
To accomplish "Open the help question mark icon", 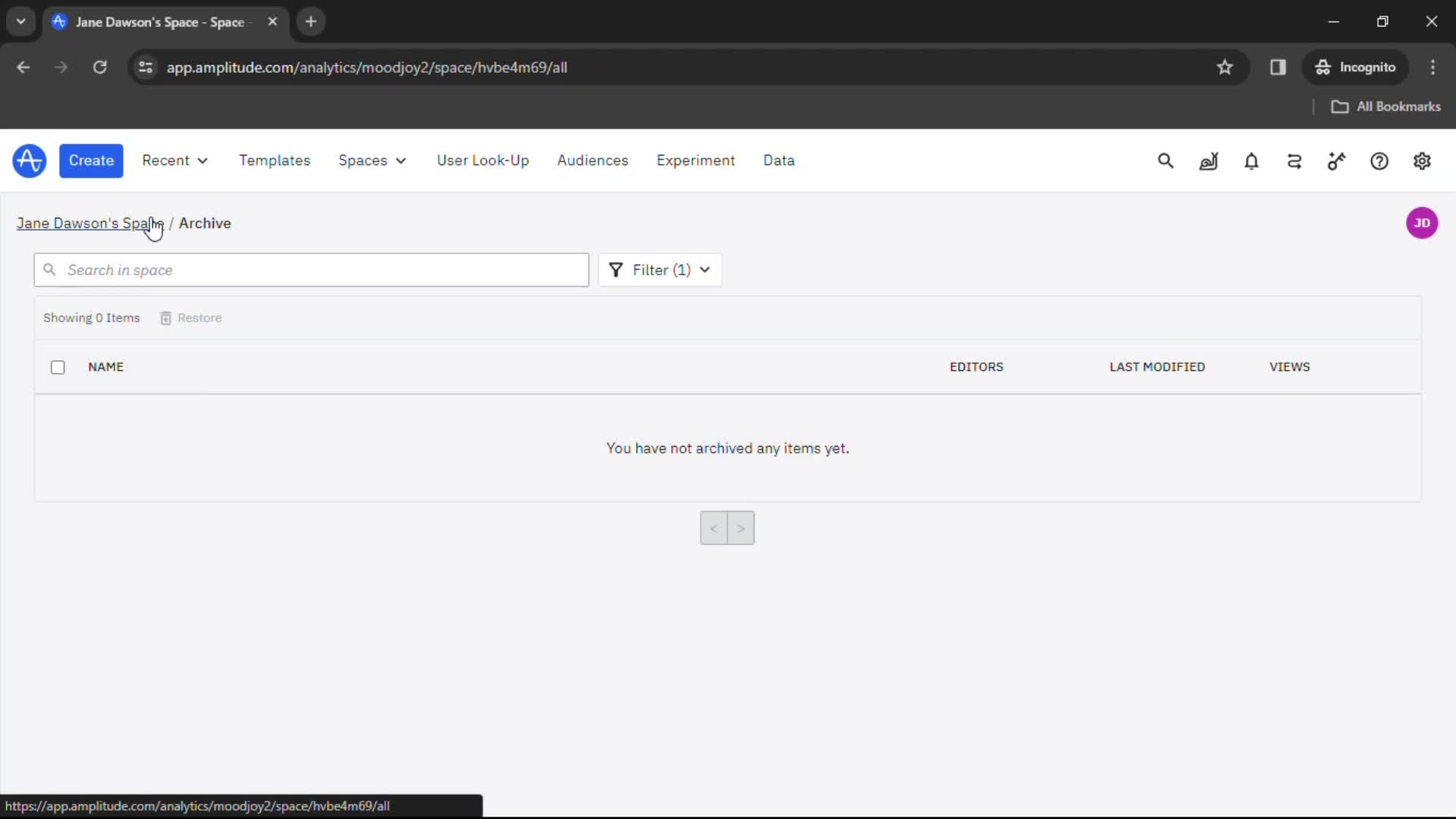I will coord(1380,161).
